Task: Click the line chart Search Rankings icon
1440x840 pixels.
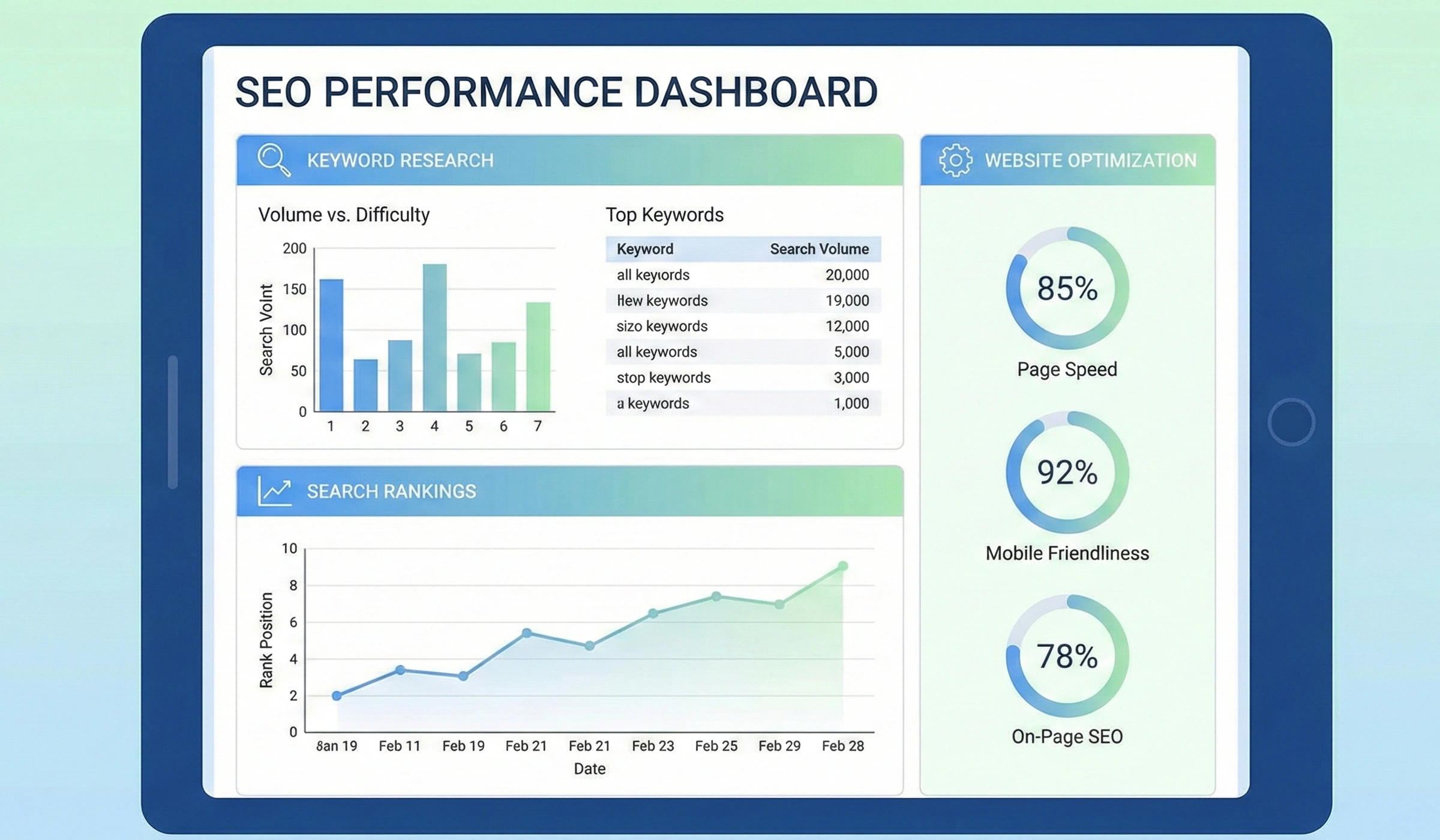Action: (274, 491)
